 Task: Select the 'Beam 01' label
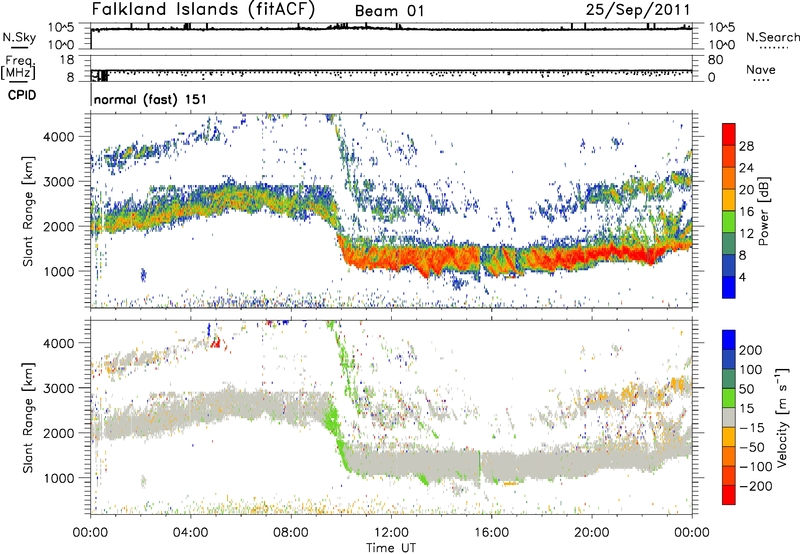point(389,11)
